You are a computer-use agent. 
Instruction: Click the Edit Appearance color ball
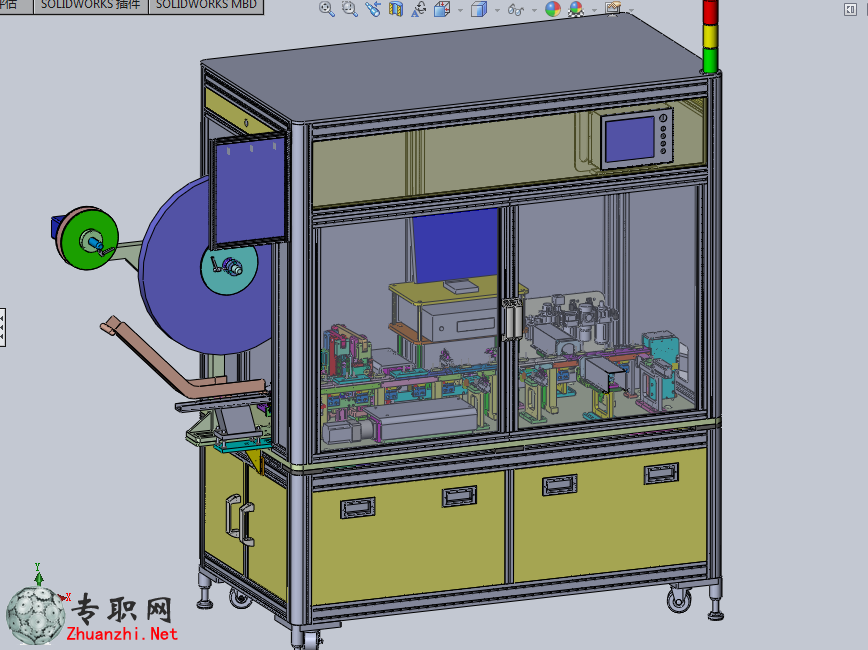tap(552, 9)
